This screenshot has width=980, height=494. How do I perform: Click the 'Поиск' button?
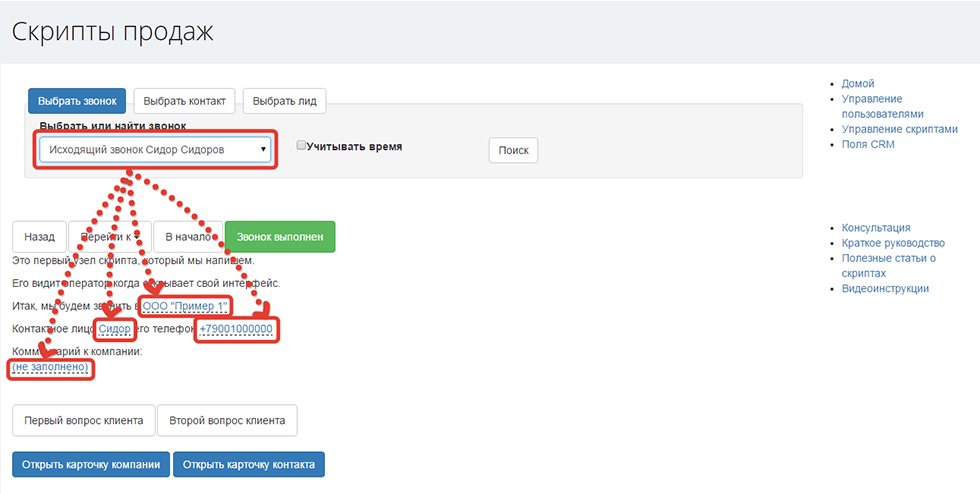coord(513,150)
